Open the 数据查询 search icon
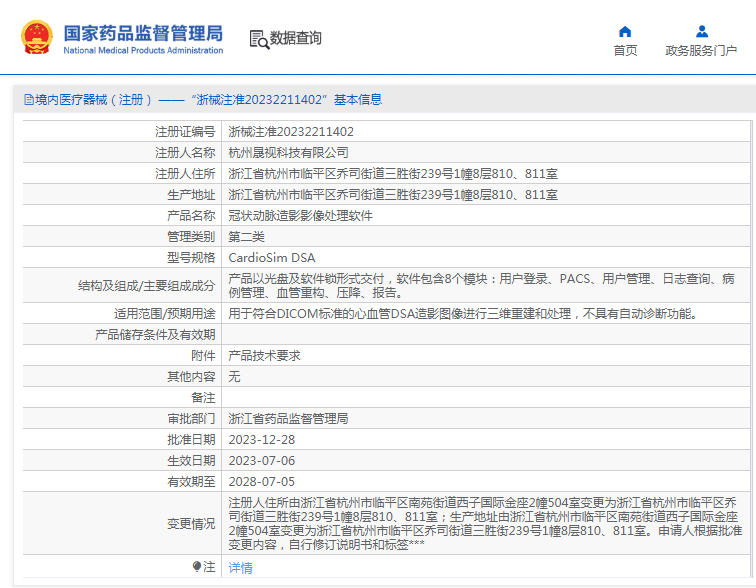 click(259, 39)
